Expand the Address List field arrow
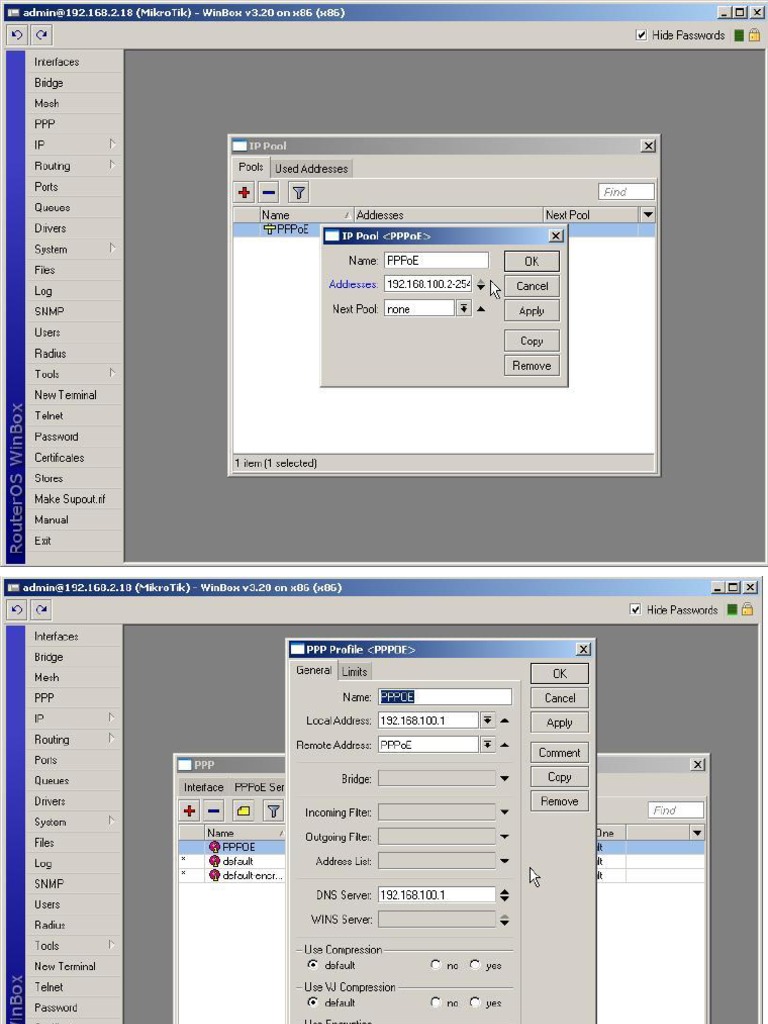The image size is (768, 1024). [504, 861]
